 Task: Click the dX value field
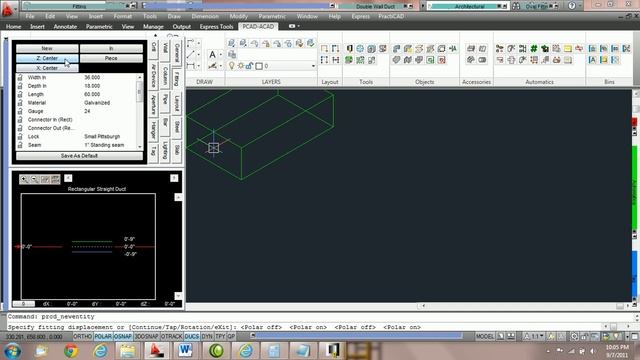pyautogui.click(x=72, y=304)
